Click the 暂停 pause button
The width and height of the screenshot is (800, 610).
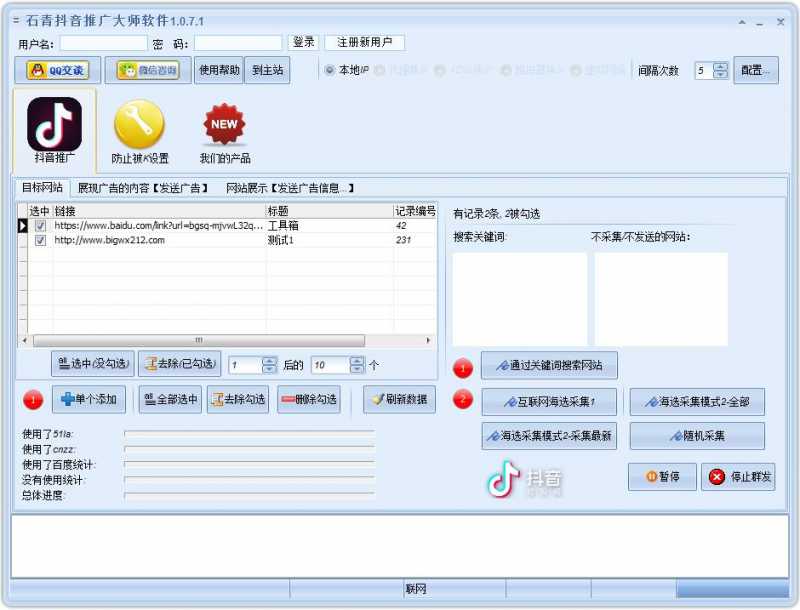click(662, 477)
